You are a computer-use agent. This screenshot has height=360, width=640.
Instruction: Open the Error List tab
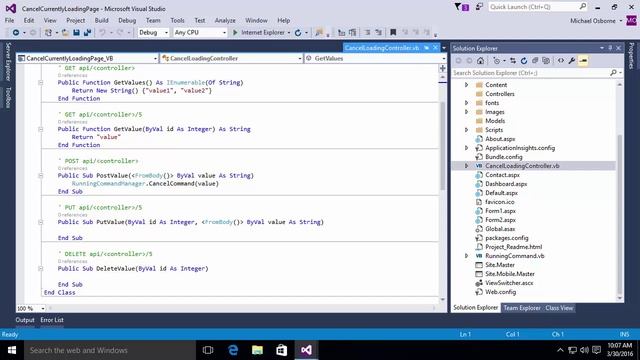point(52,320)
